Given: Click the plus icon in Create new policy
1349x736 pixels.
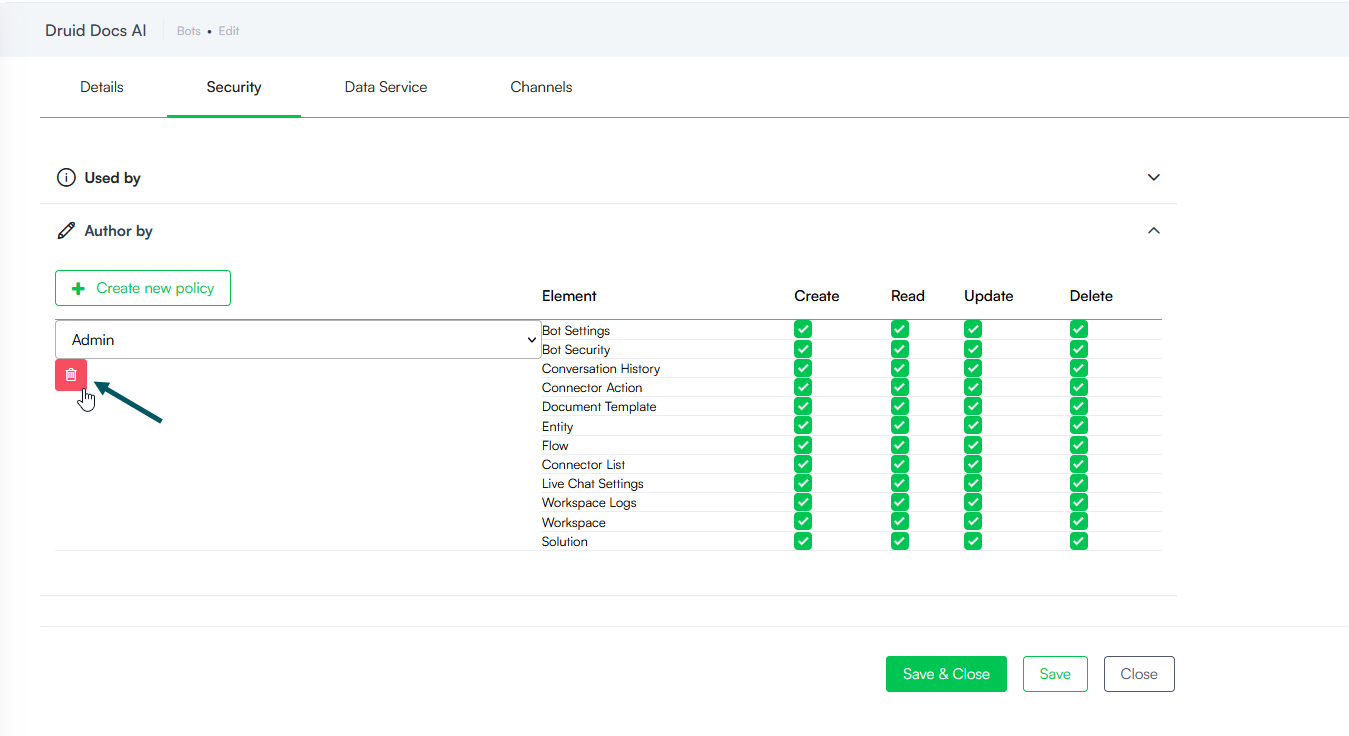Looking at the screenshot, I should pos(78,288).
